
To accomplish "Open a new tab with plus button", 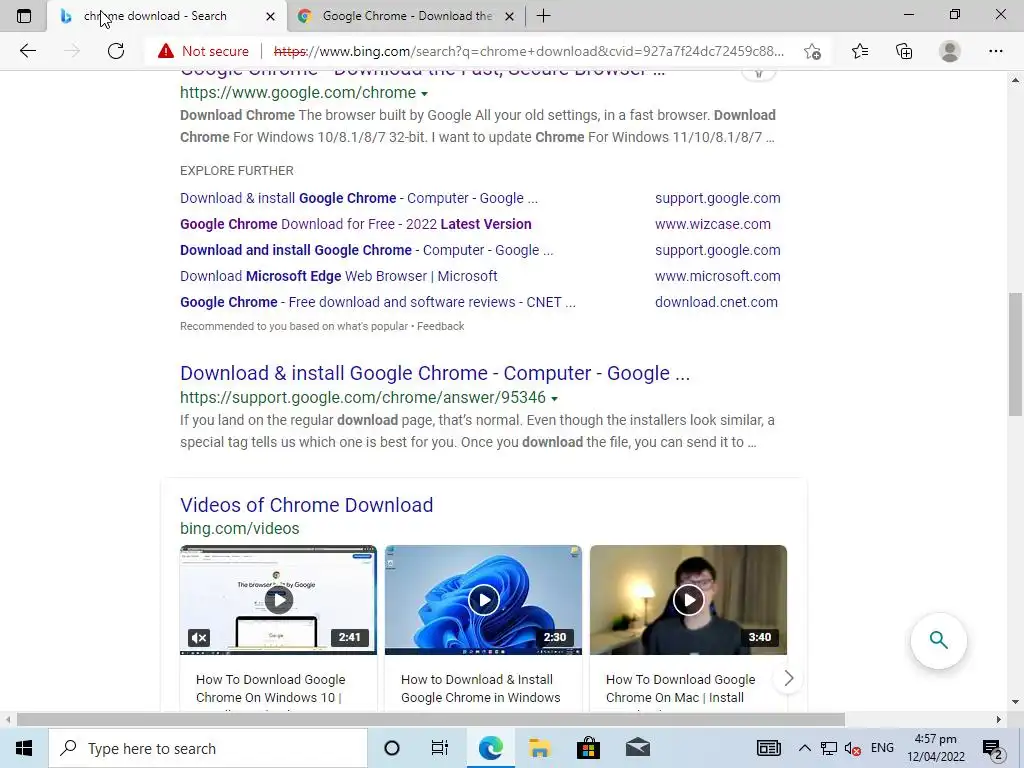I will 543,16.
